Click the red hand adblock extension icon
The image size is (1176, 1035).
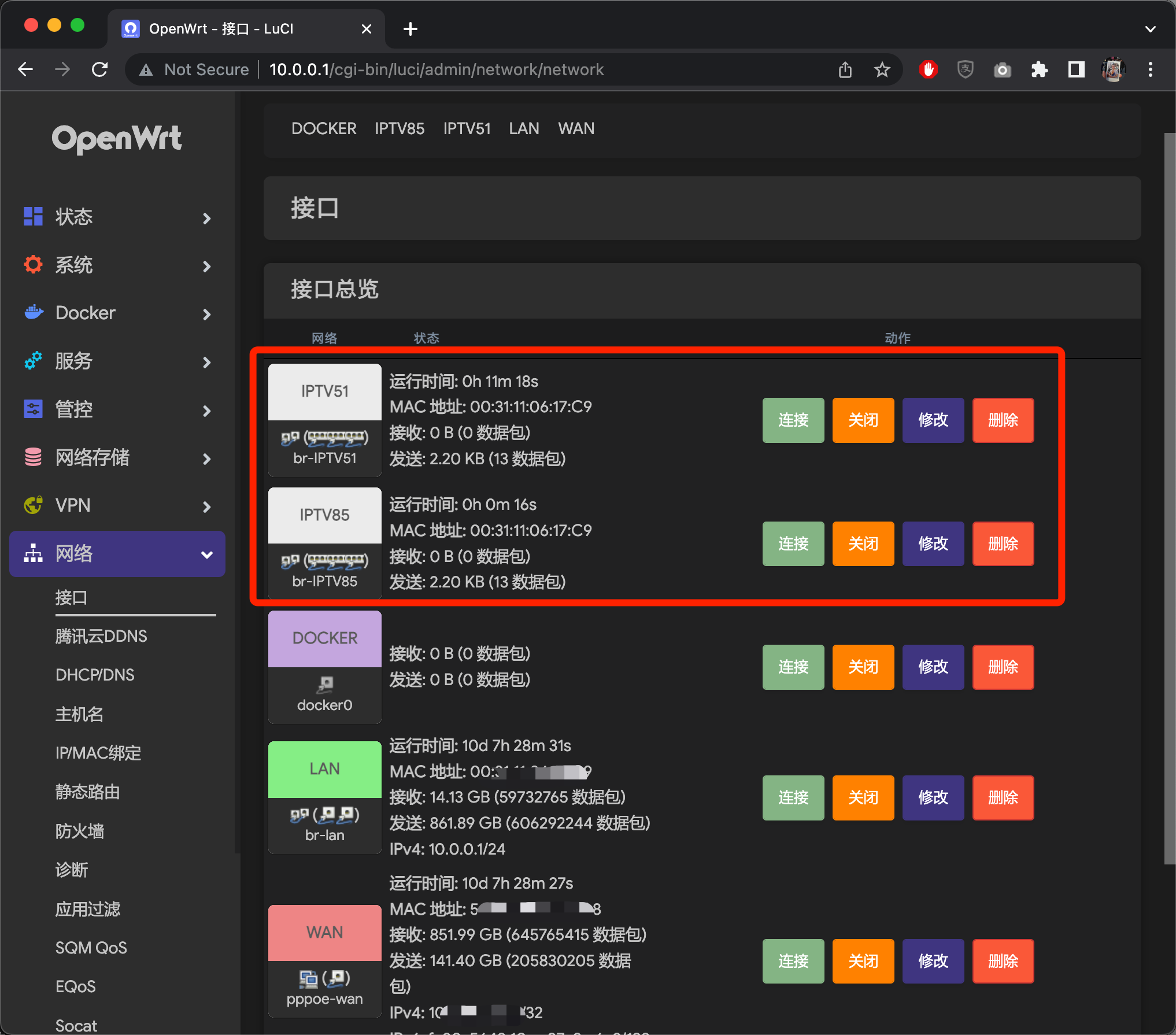(x=928, y=69)
